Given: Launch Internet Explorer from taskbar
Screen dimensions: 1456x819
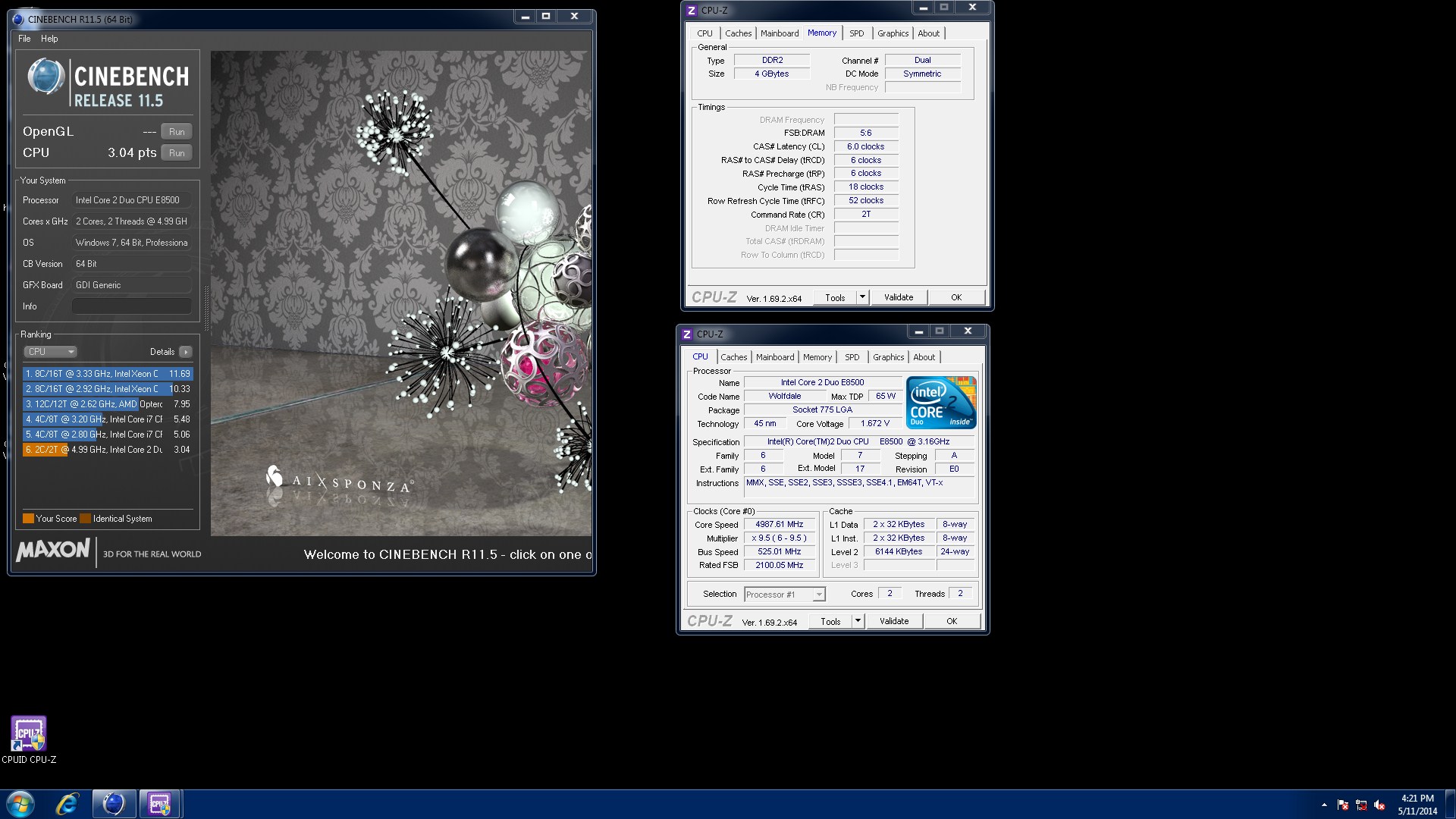Looking at the screenshot, I should tap(67, 804).
